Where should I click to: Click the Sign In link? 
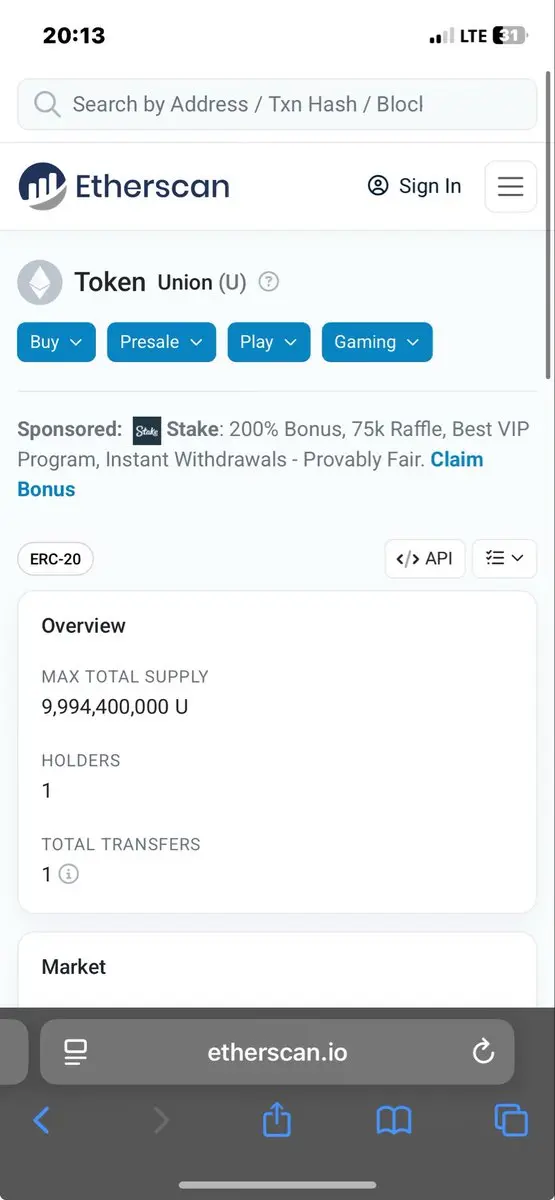click(415, 186)
